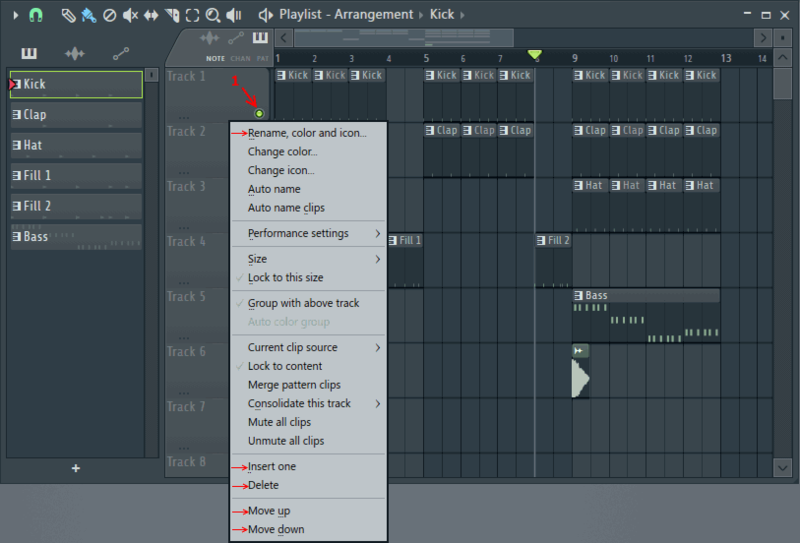The width and height of the screenshot is (800, 543).
Task: Expand Performance settings submenu
Action: tap(308, 233)
